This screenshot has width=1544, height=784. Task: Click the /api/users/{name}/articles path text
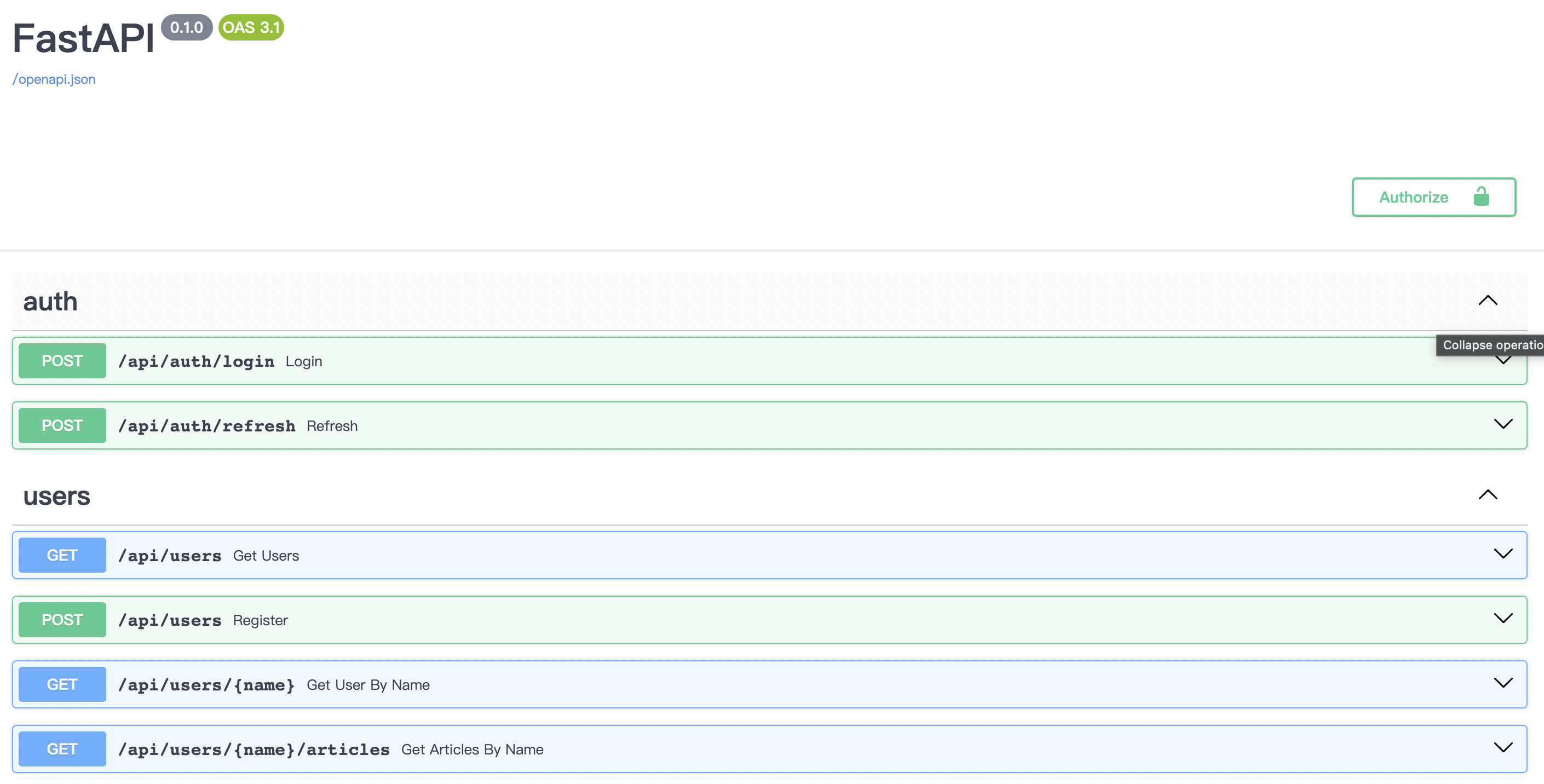pos(254,750)
